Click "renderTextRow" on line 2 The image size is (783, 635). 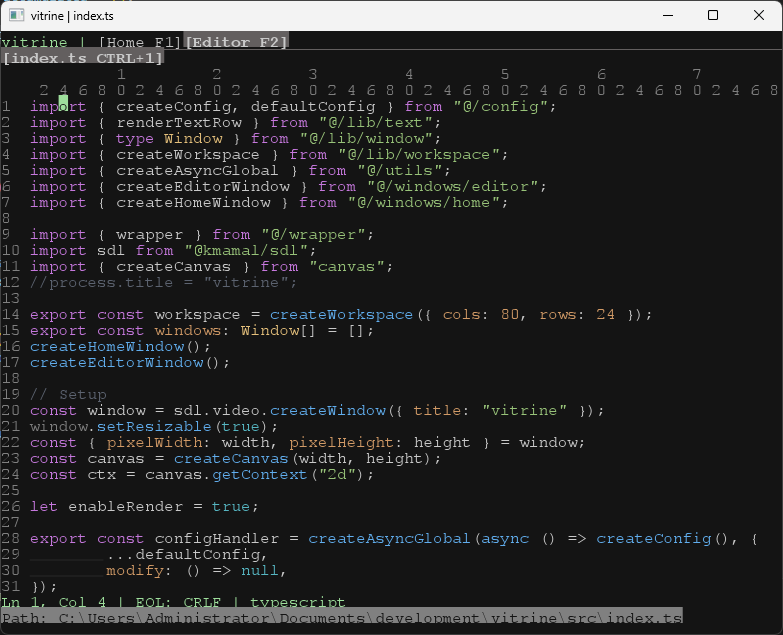[x=179, y=122]
